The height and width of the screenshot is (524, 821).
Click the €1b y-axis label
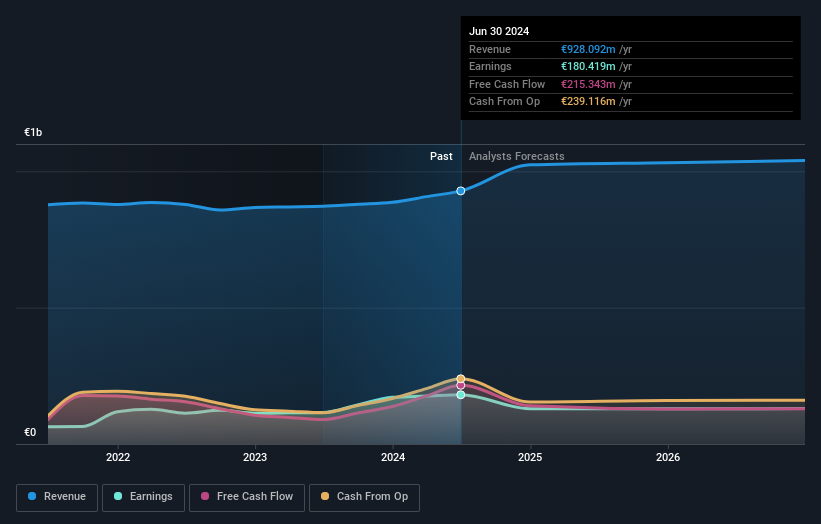(x=33, y=132)
